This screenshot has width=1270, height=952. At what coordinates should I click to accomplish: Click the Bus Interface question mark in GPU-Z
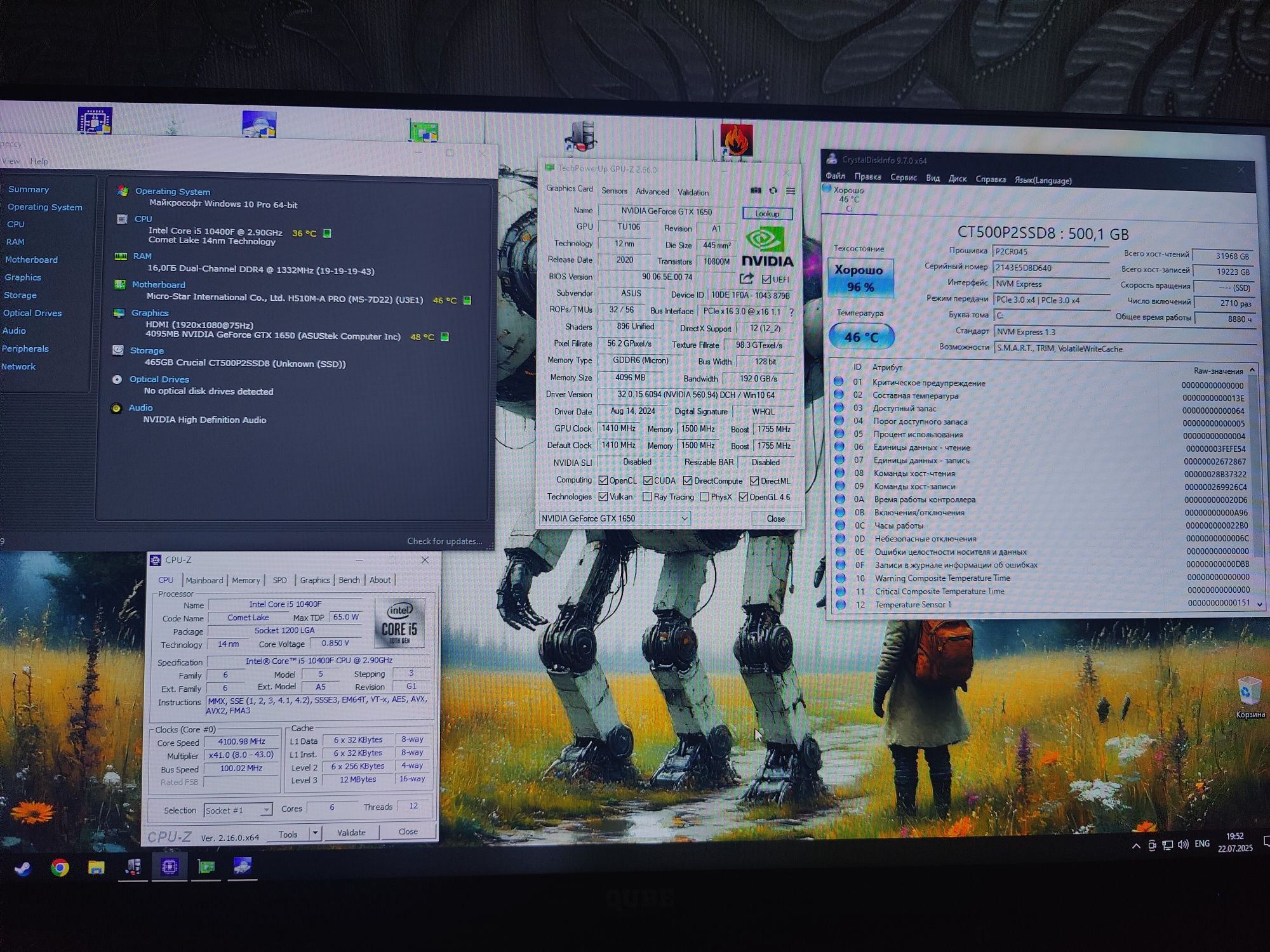[x=791, y=312]
